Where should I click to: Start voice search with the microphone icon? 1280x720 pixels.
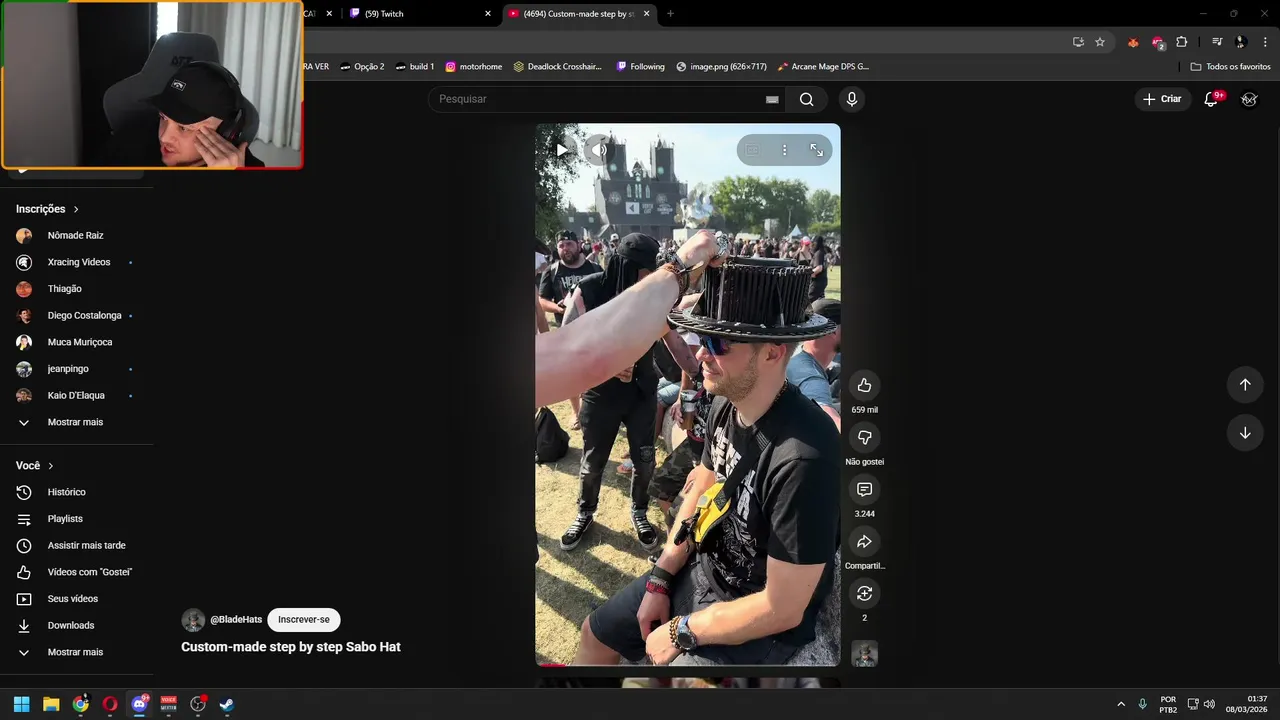tap(851, 99)
